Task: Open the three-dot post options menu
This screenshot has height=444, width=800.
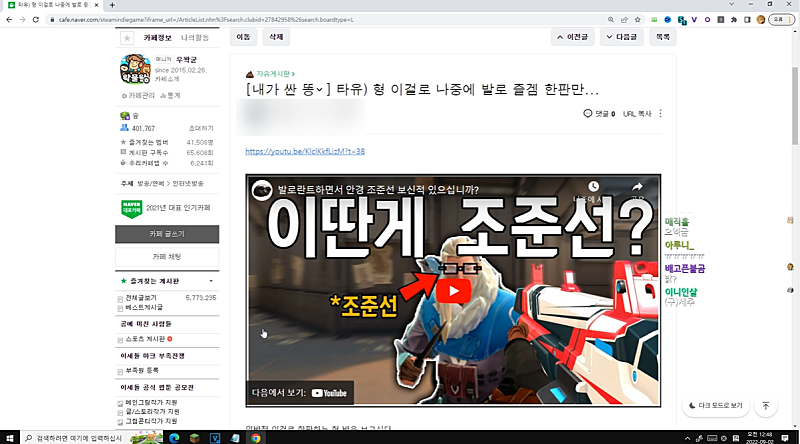Action: [660, 114]
